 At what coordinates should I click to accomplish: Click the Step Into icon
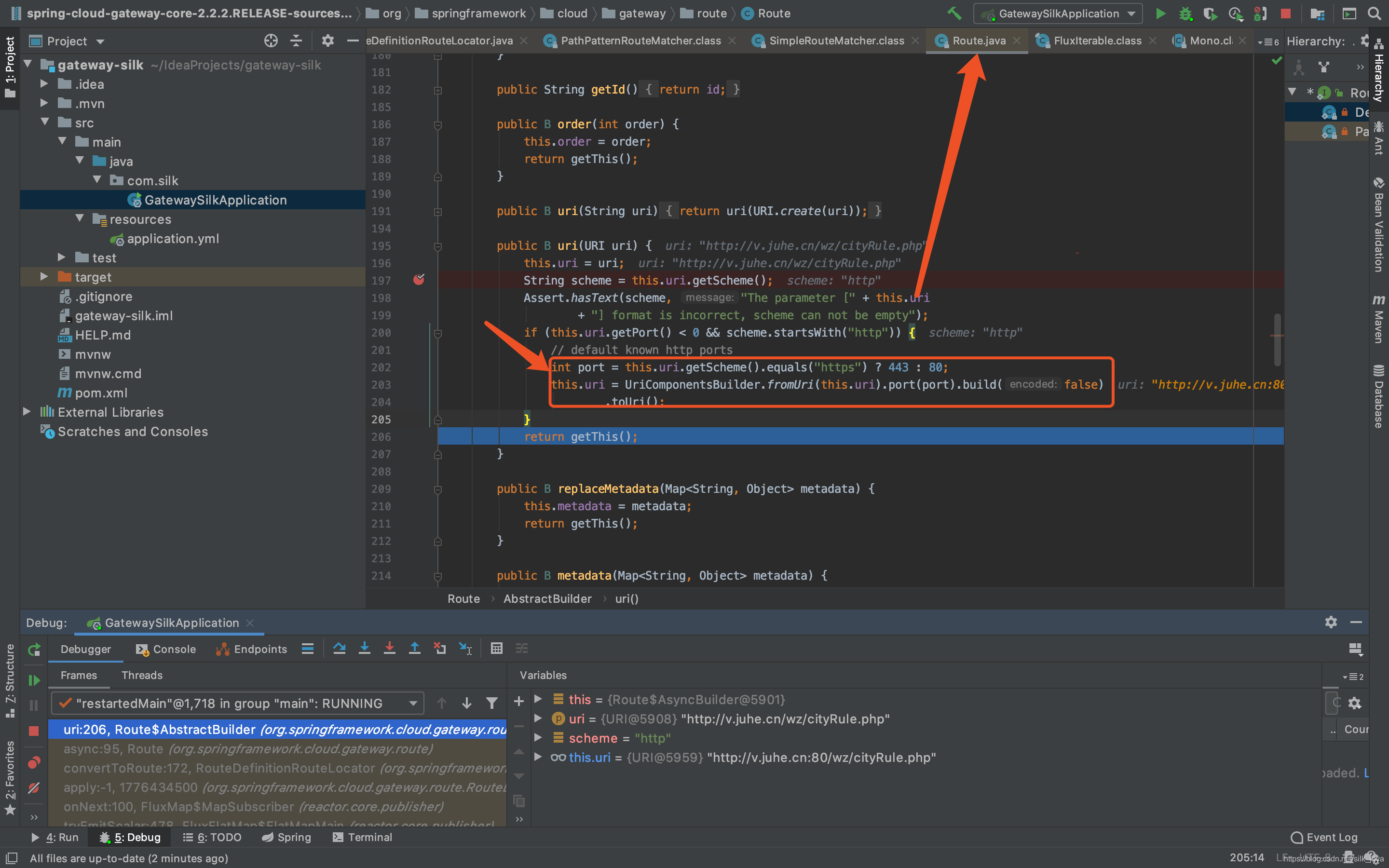pos(365,649)
